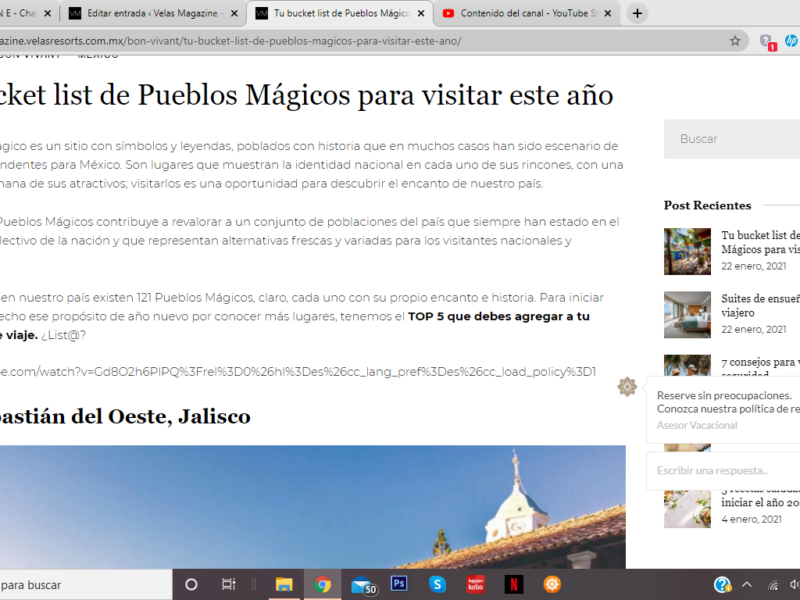The image size is (800, 600).
Task: Close the leftmost Chat tab
Action: point(47,14)
